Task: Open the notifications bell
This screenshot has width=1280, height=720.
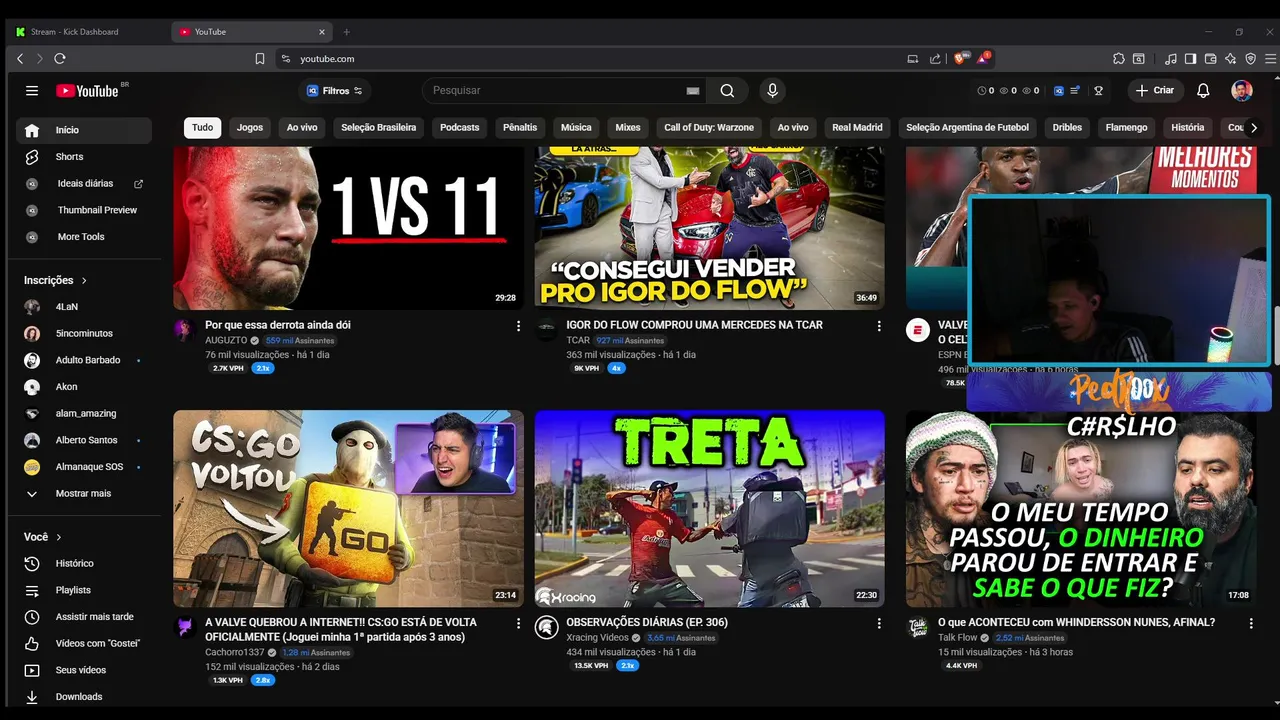Action: 1203,90
